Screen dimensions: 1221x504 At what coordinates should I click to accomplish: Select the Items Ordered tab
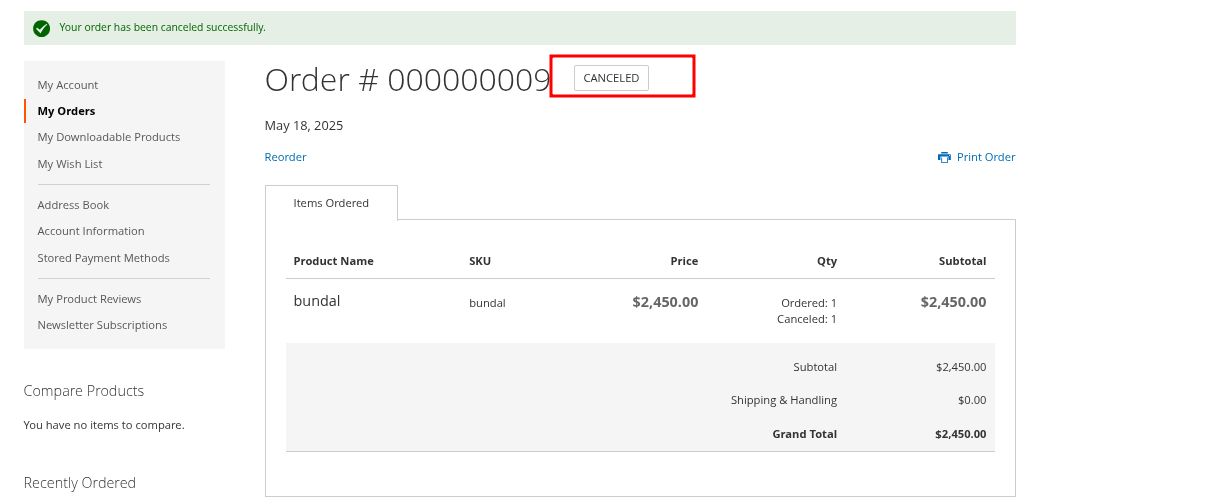coord(331,203)
